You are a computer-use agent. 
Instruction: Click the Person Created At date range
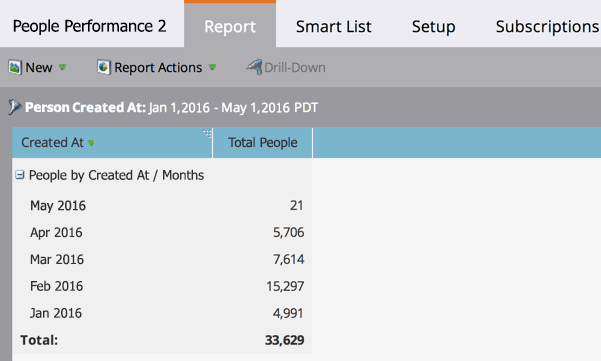(x=233, y=108)
